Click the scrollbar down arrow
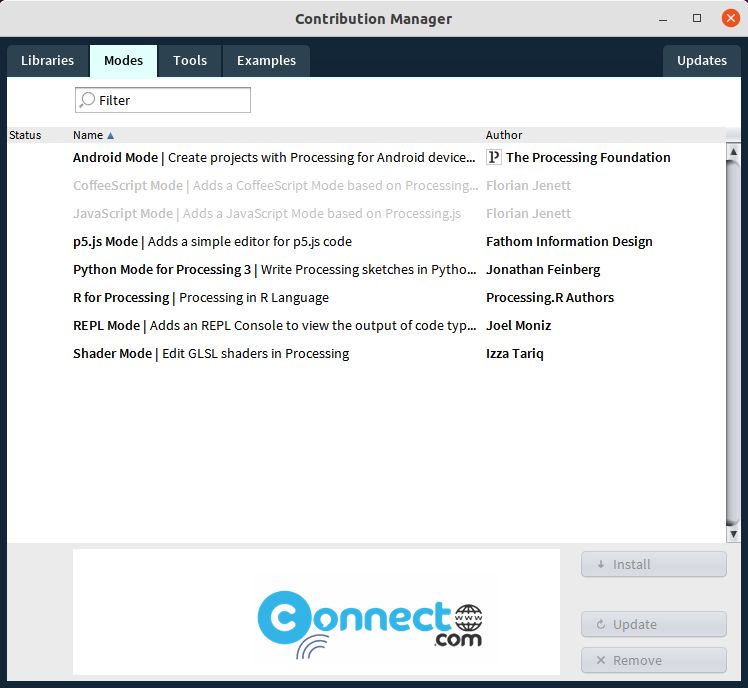Screen dimensions: 748x688 pos(734,534)
